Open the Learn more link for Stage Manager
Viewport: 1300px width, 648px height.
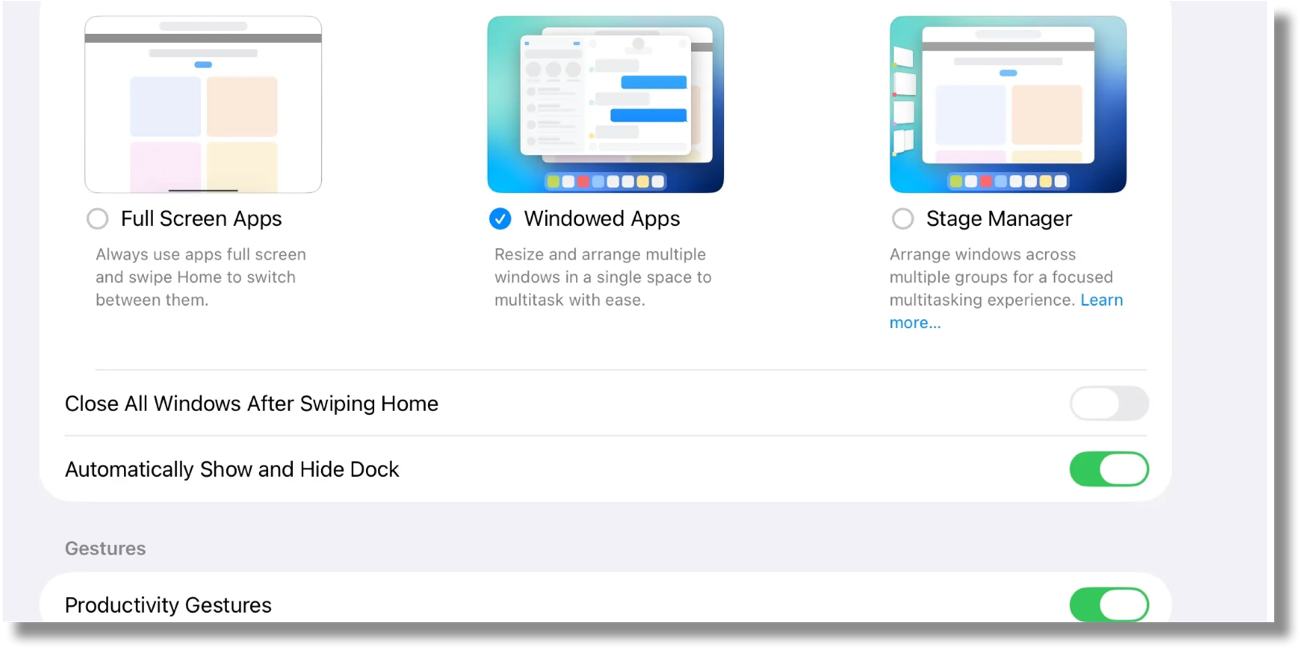(x=1101, y=300)
